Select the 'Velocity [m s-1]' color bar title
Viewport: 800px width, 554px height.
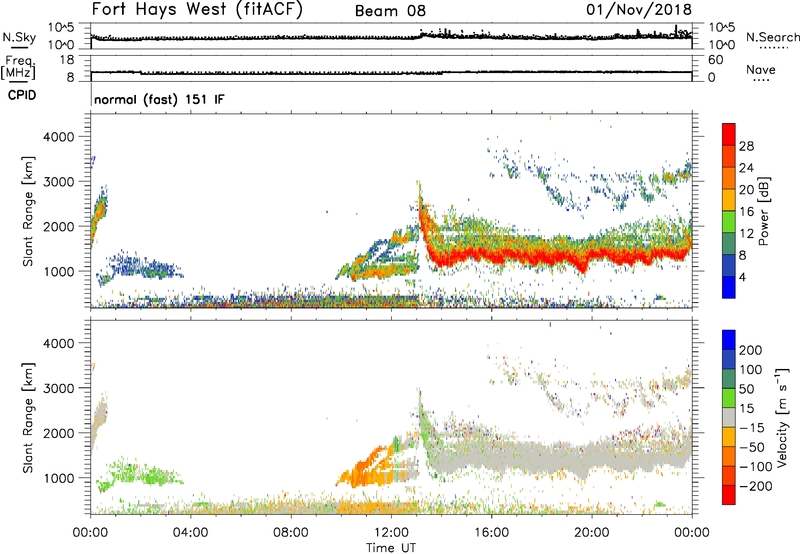pos(781,417)
